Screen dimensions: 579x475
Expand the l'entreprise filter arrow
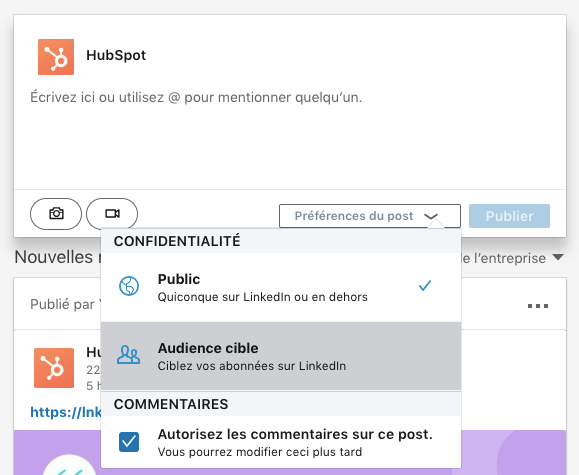point(558,257)
